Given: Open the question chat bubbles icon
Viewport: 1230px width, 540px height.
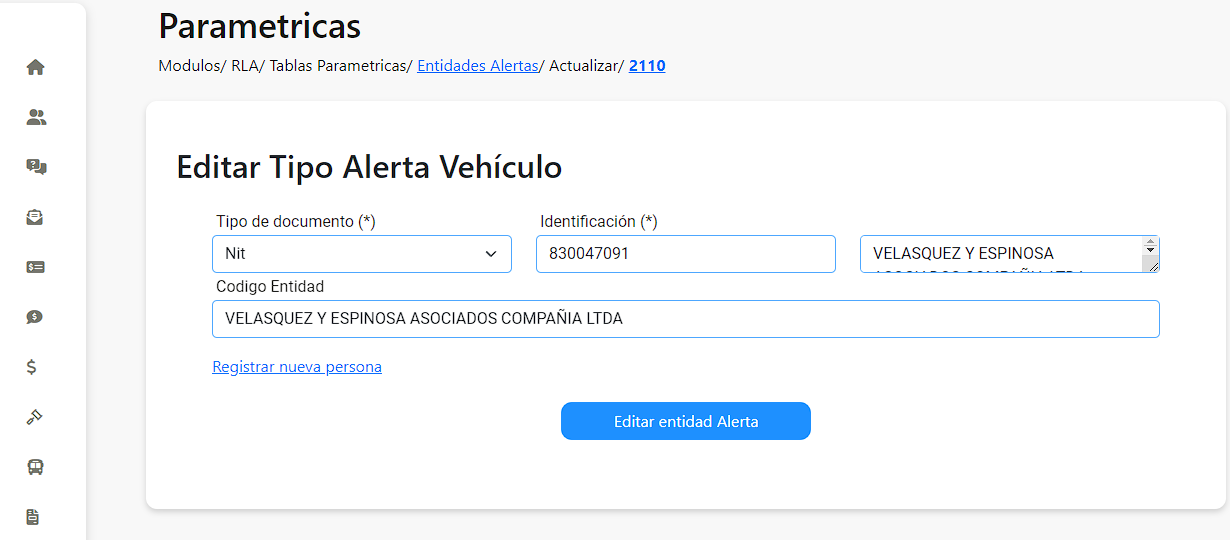Looking at the screenshot, I should click(x=36, y=167).
